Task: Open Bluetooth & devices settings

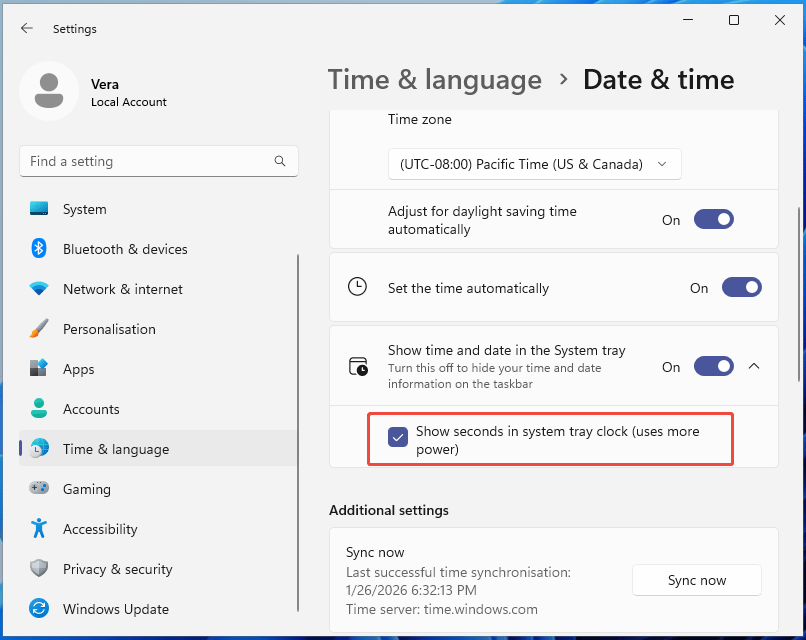Action: pyautogui.click(x=123, y=249)
